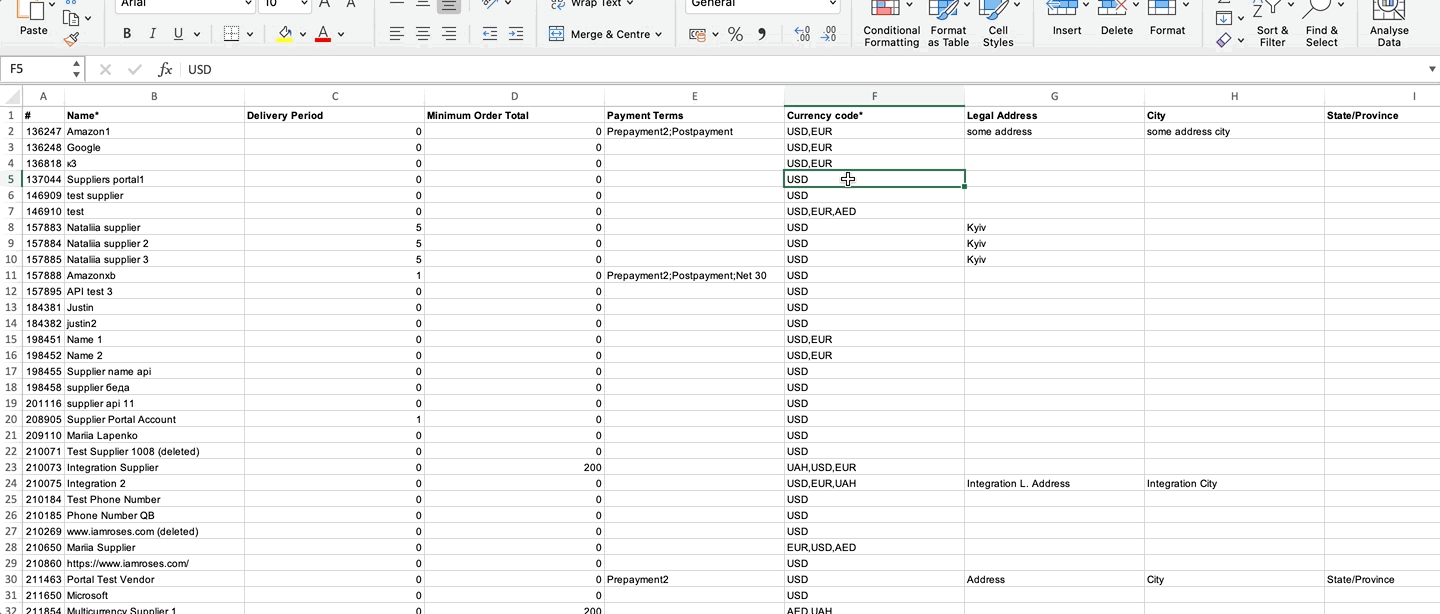This screenshot has height=614, width=1440.
Task: Cancel entry with the X button
Action: [106, 70]
